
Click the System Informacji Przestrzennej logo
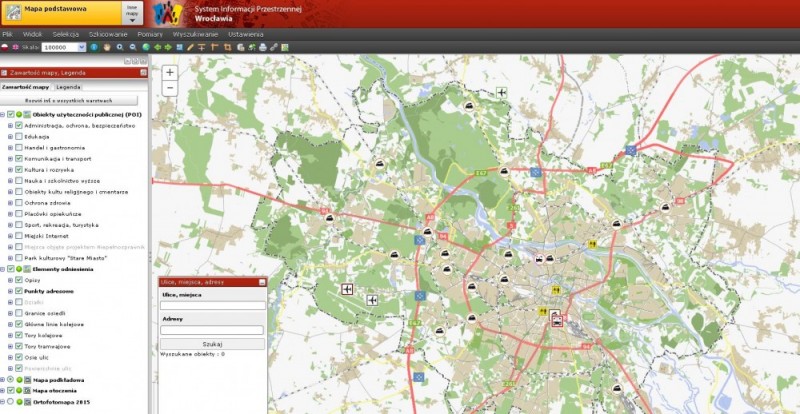[x=167, y=13]
